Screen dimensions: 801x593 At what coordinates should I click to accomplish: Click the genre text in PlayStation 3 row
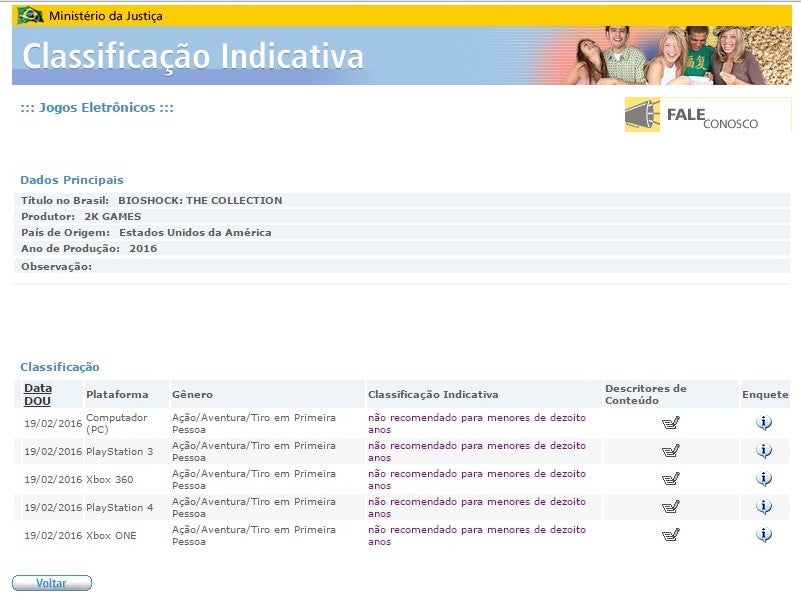tap(254, 452)
